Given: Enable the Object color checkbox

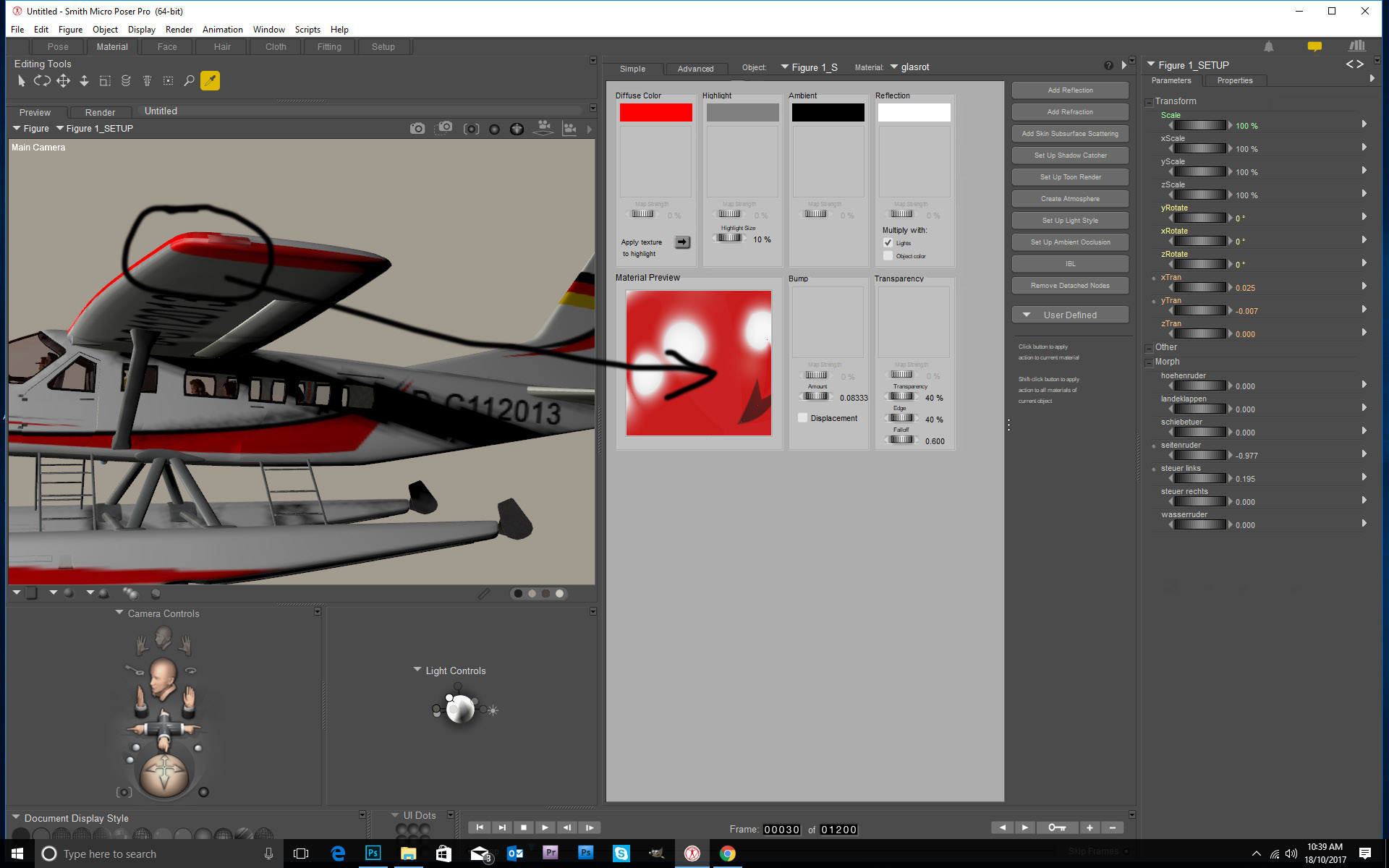Looking at the screenshot, I should coord(888,256).
